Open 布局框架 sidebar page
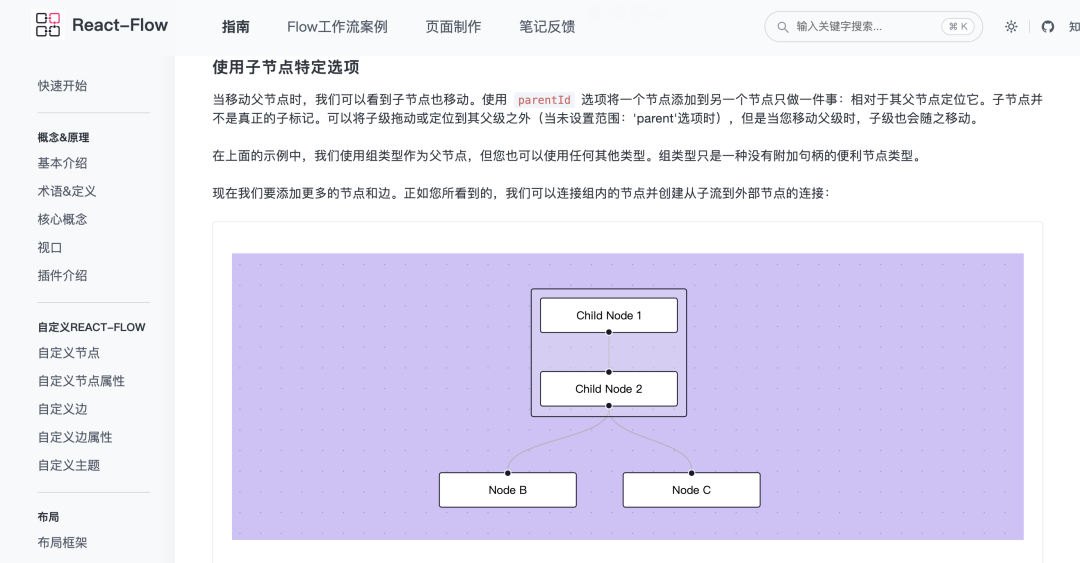Image resolution: width=1080 pixels, height=563 pixels. pyautogui.click(x=63, y=543)
